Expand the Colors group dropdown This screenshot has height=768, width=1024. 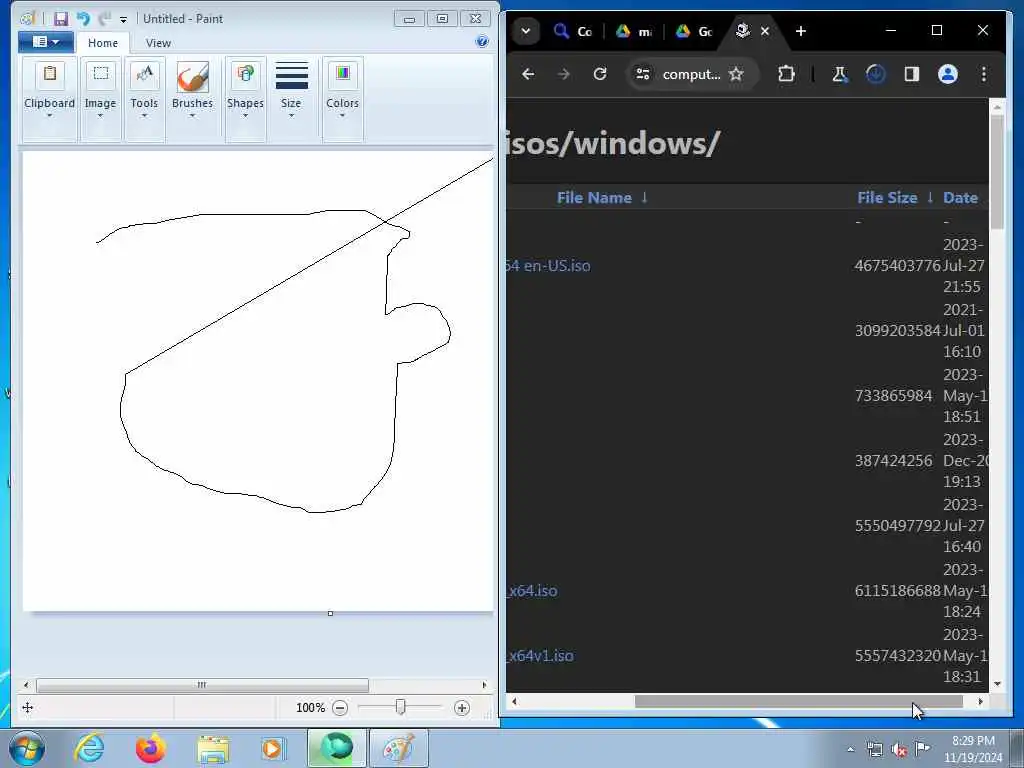pyautogui.click(x=343, y=116)
